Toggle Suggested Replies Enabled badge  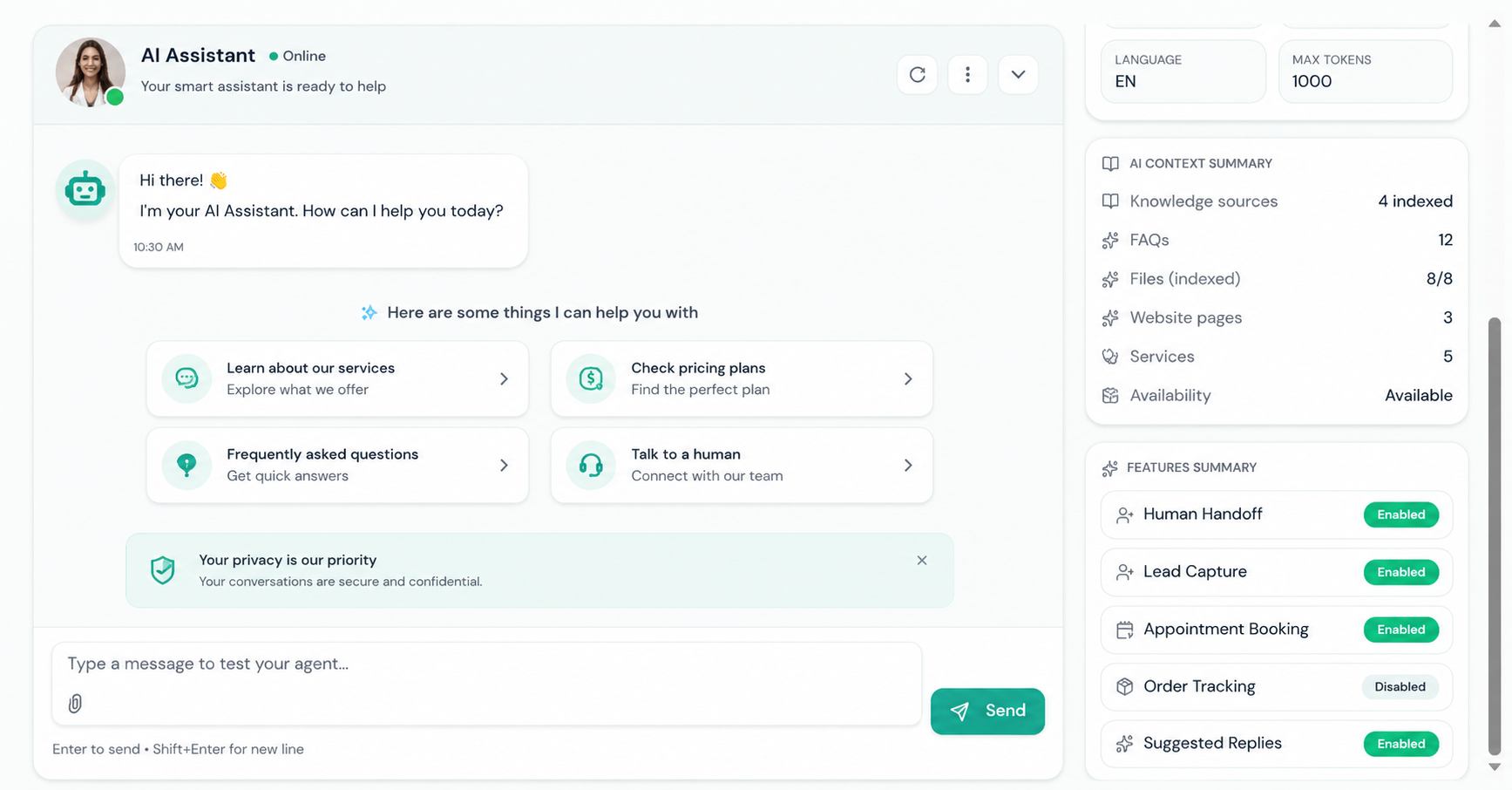1401,744
